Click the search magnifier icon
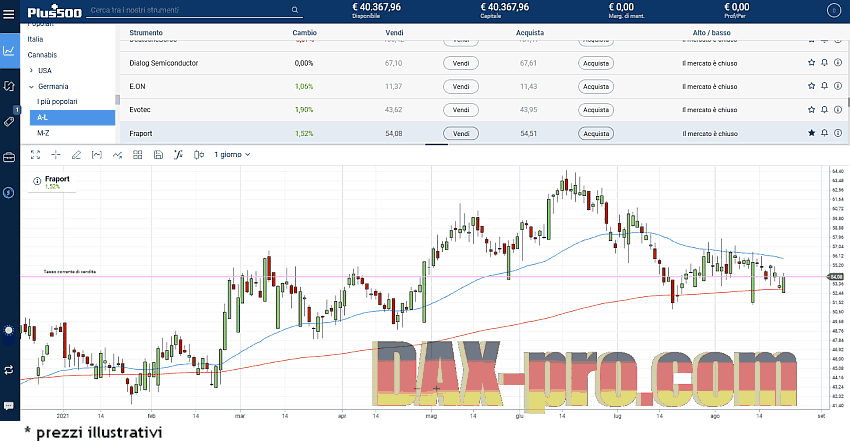The height and width of the screenshot is (442, 850). (294, 10)
